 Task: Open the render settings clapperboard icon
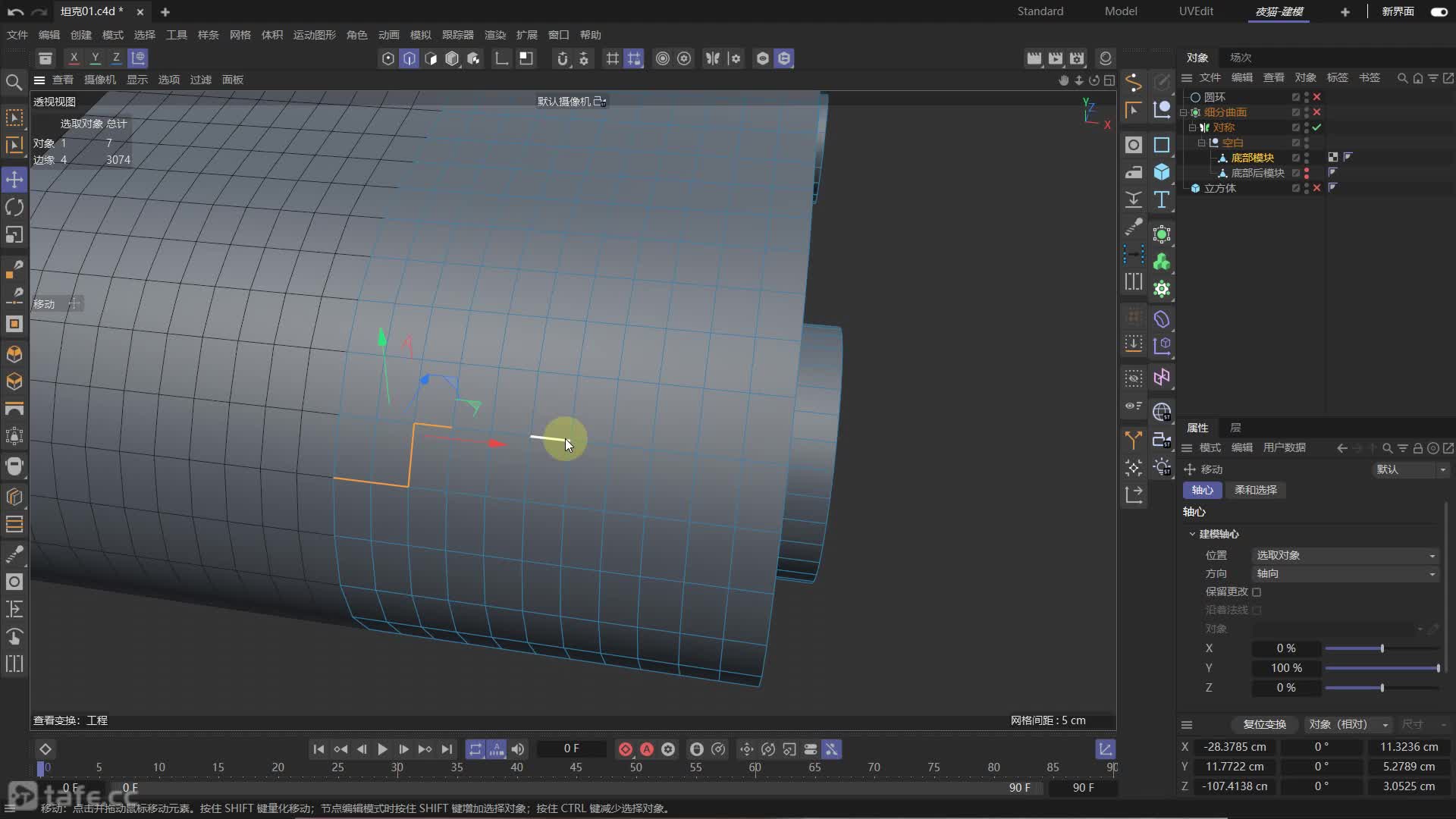coord(1077,58)
